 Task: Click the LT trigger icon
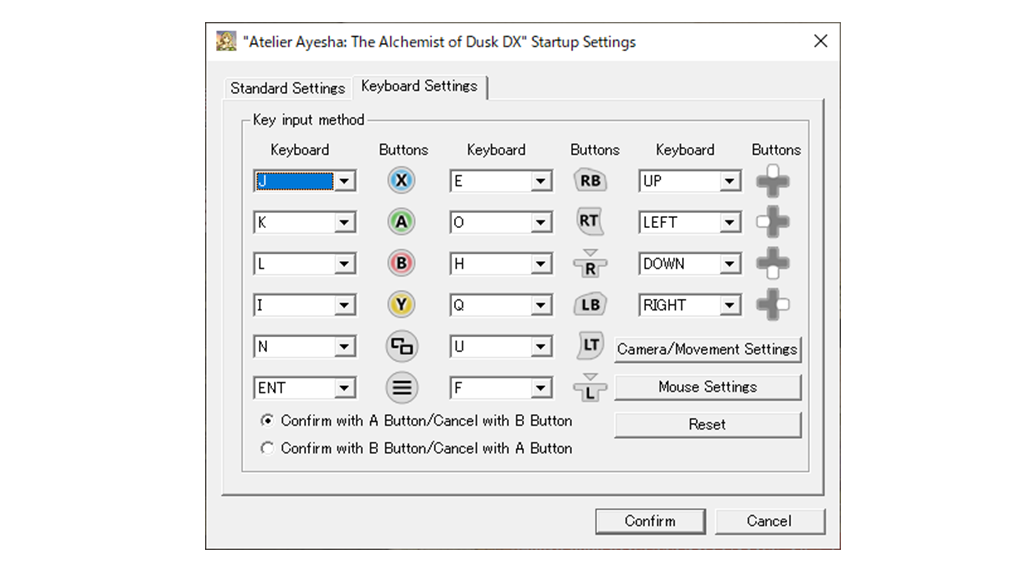click(590, 345)
